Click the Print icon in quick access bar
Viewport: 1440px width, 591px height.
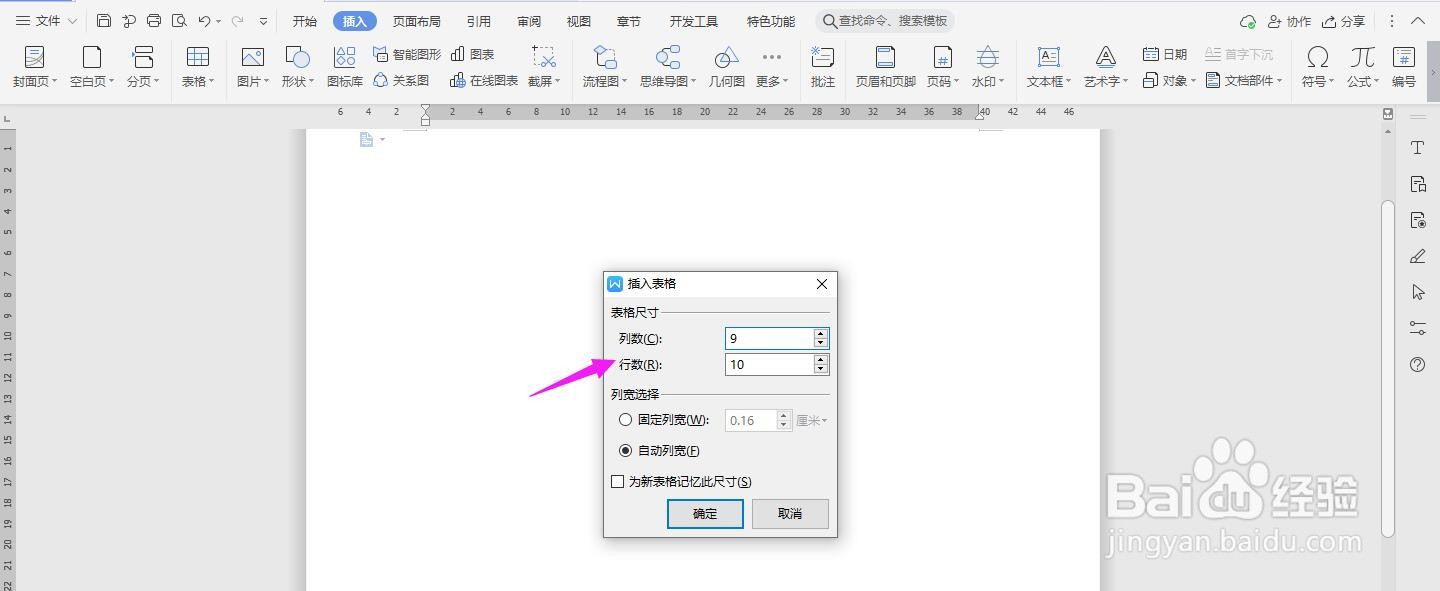(154, 21)
